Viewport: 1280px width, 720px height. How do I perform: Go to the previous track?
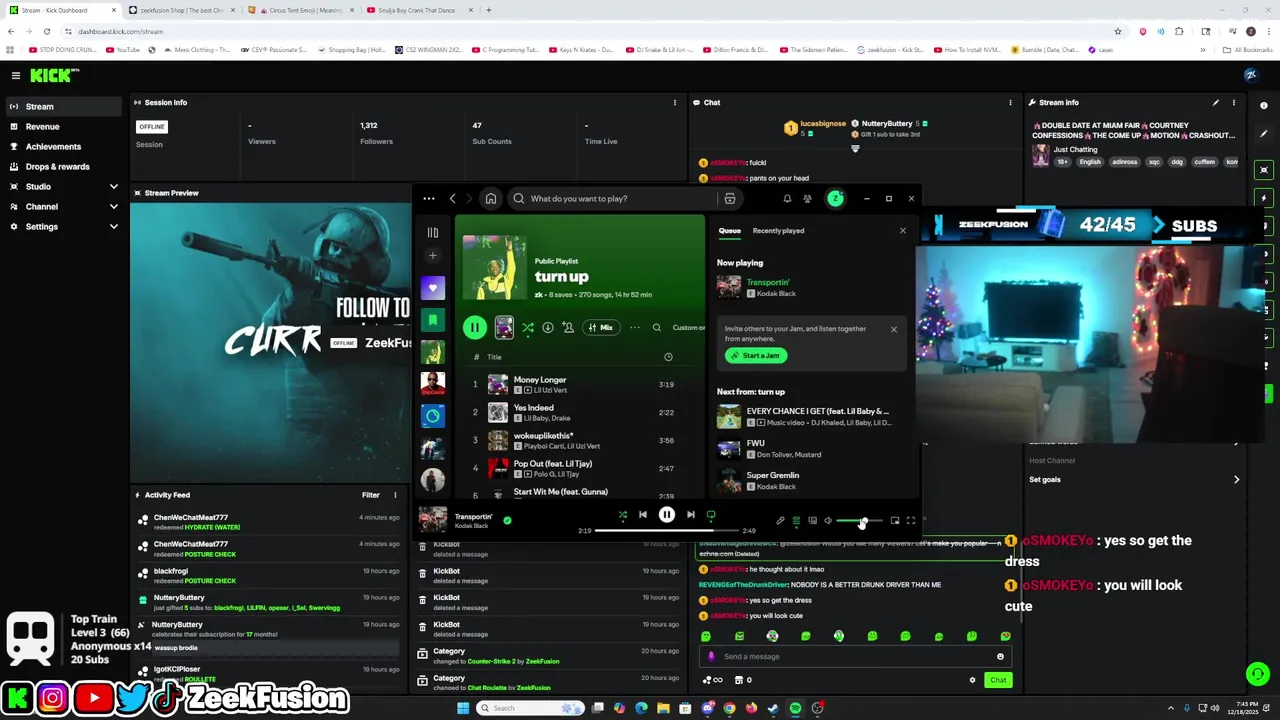point(643,515)
